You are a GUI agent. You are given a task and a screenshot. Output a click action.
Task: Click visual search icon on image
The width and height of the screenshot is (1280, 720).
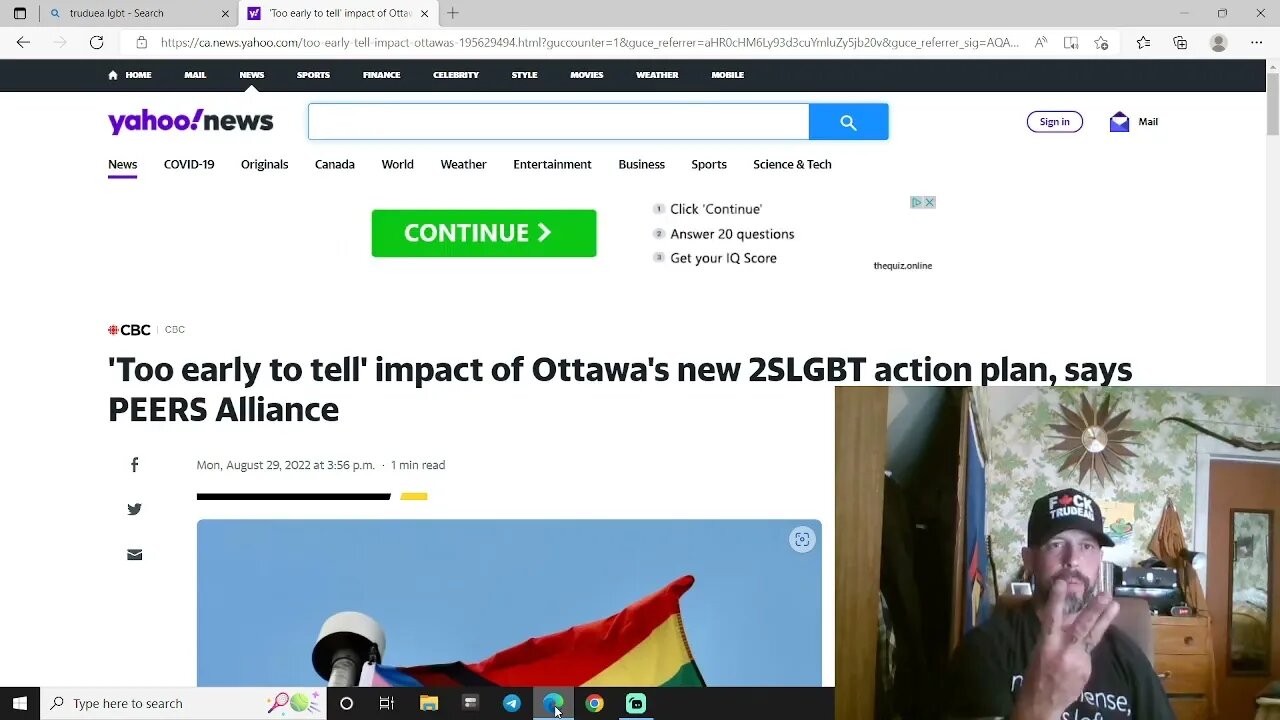pos(802,540)
